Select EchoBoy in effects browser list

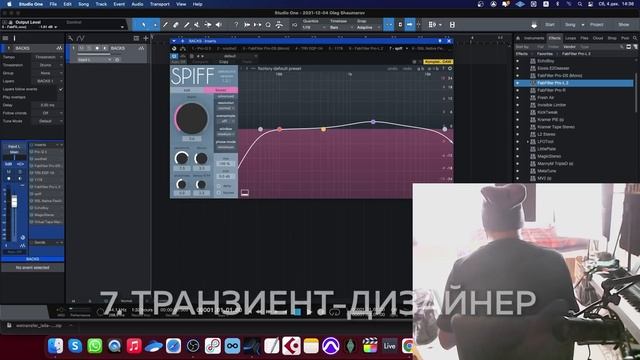(x=546, y=61)
